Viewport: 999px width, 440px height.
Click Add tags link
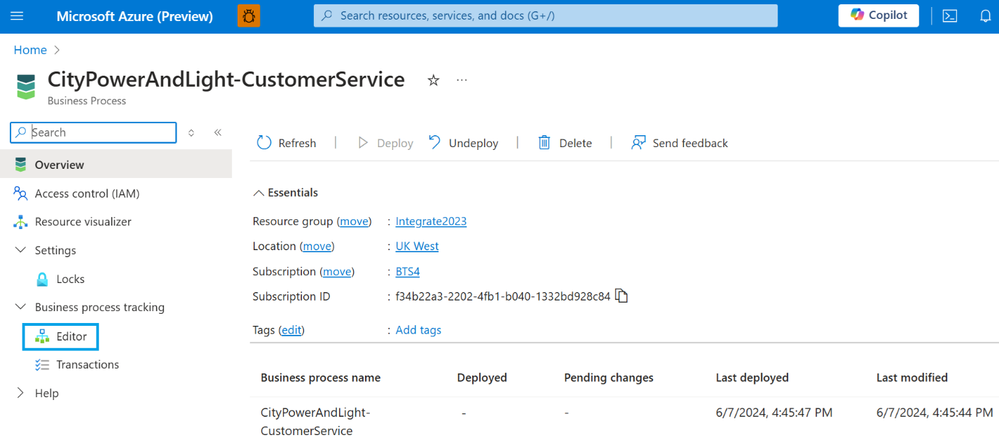pos(419,330)
